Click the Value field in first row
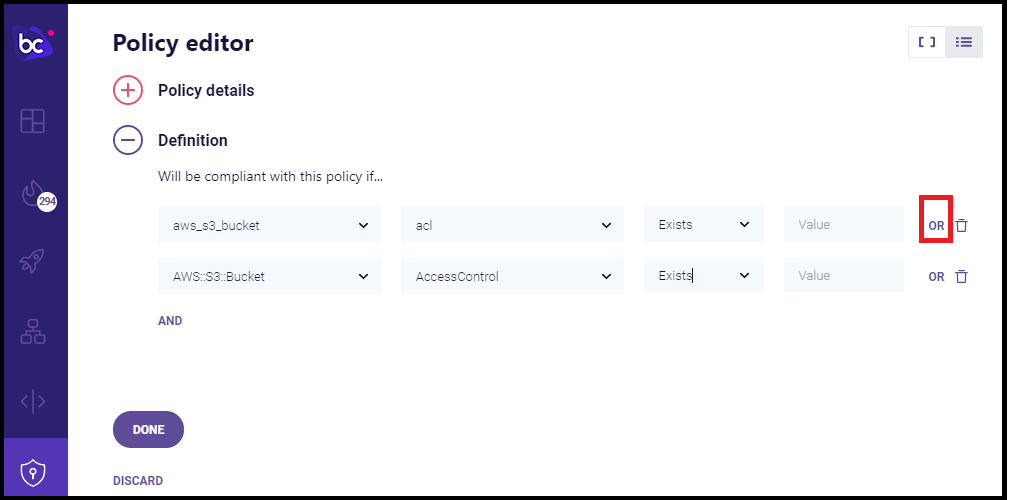The height and width of the screenshot is (500, 1009). 843,225
